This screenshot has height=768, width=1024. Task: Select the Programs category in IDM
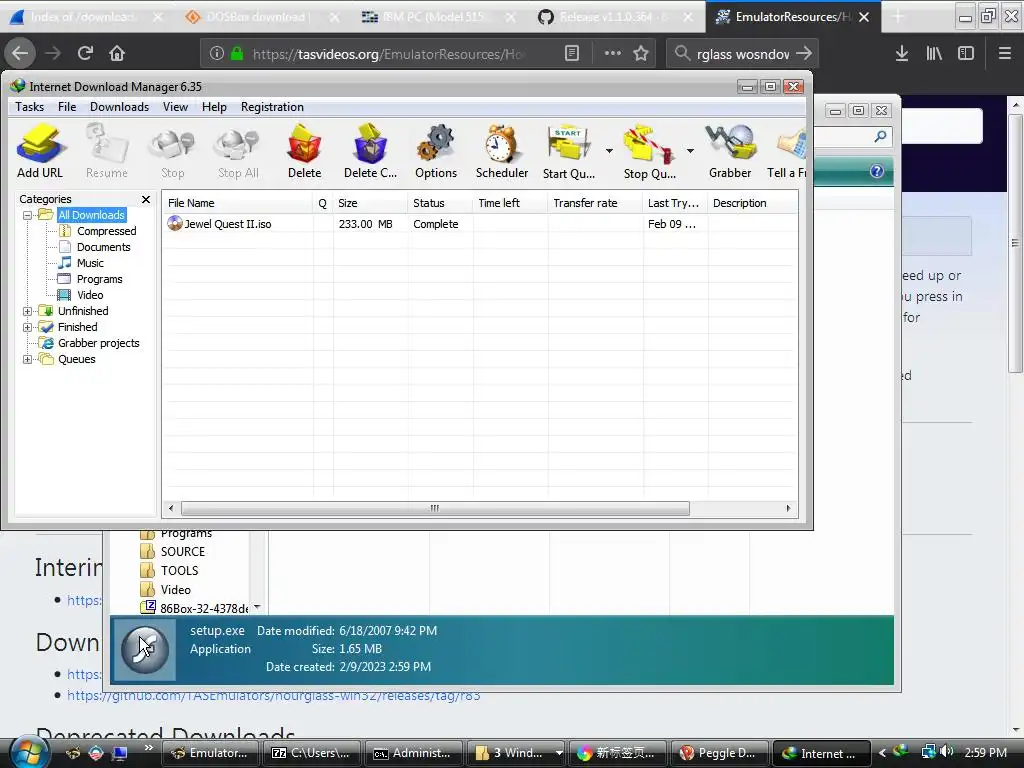click(x=99, y=279)
